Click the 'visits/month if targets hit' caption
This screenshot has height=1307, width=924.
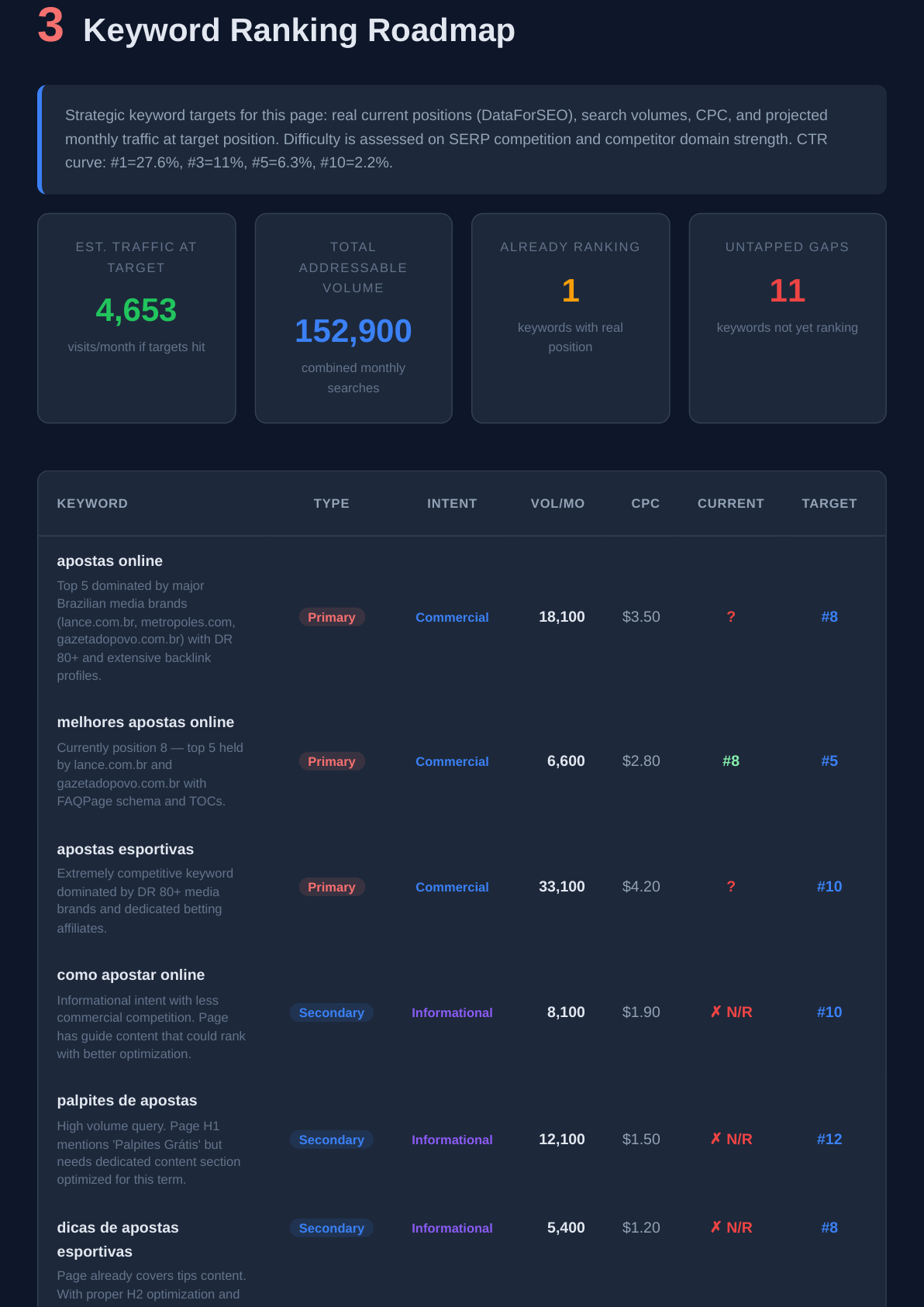(x=136, y=347)
